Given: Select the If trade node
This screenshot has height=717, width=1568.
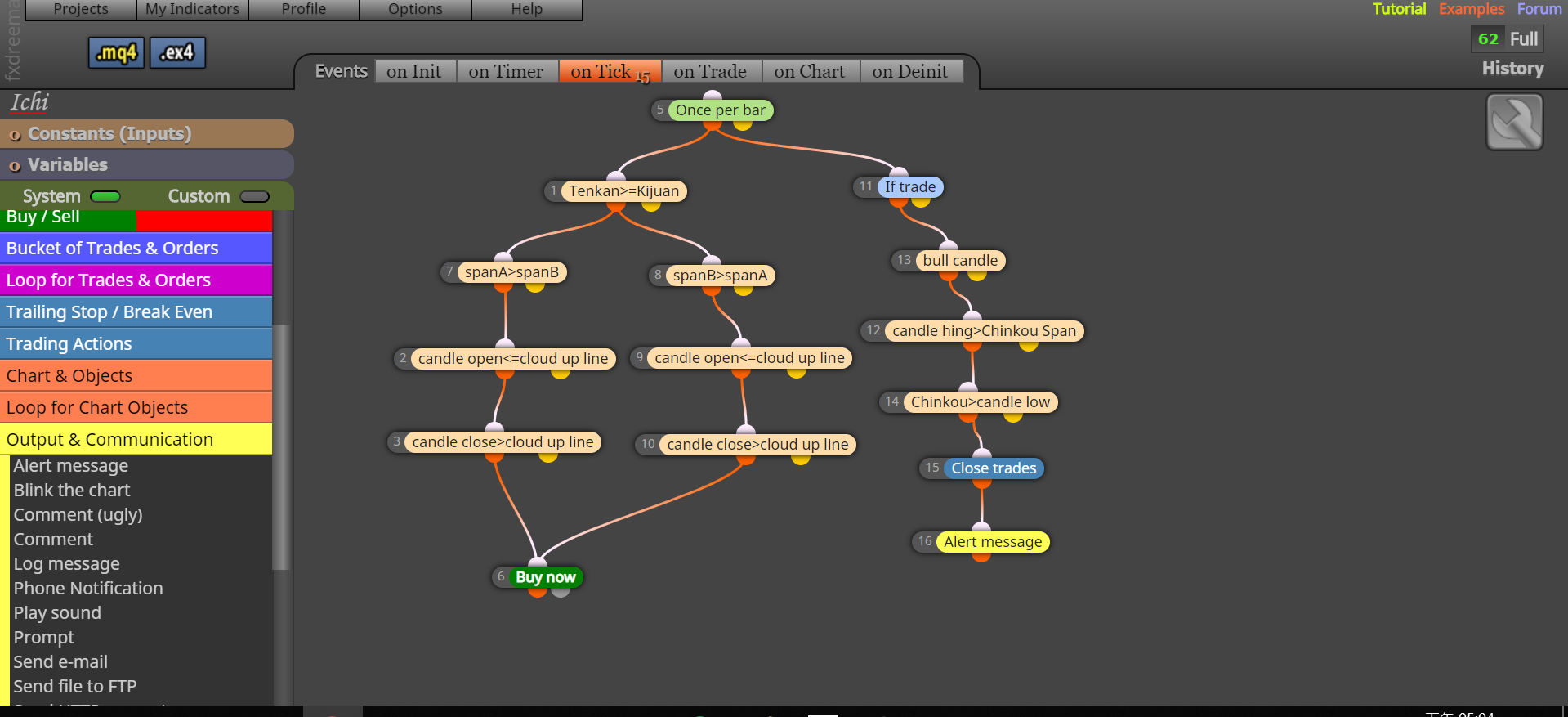Looking at the screenshot, I should (910, 187).
